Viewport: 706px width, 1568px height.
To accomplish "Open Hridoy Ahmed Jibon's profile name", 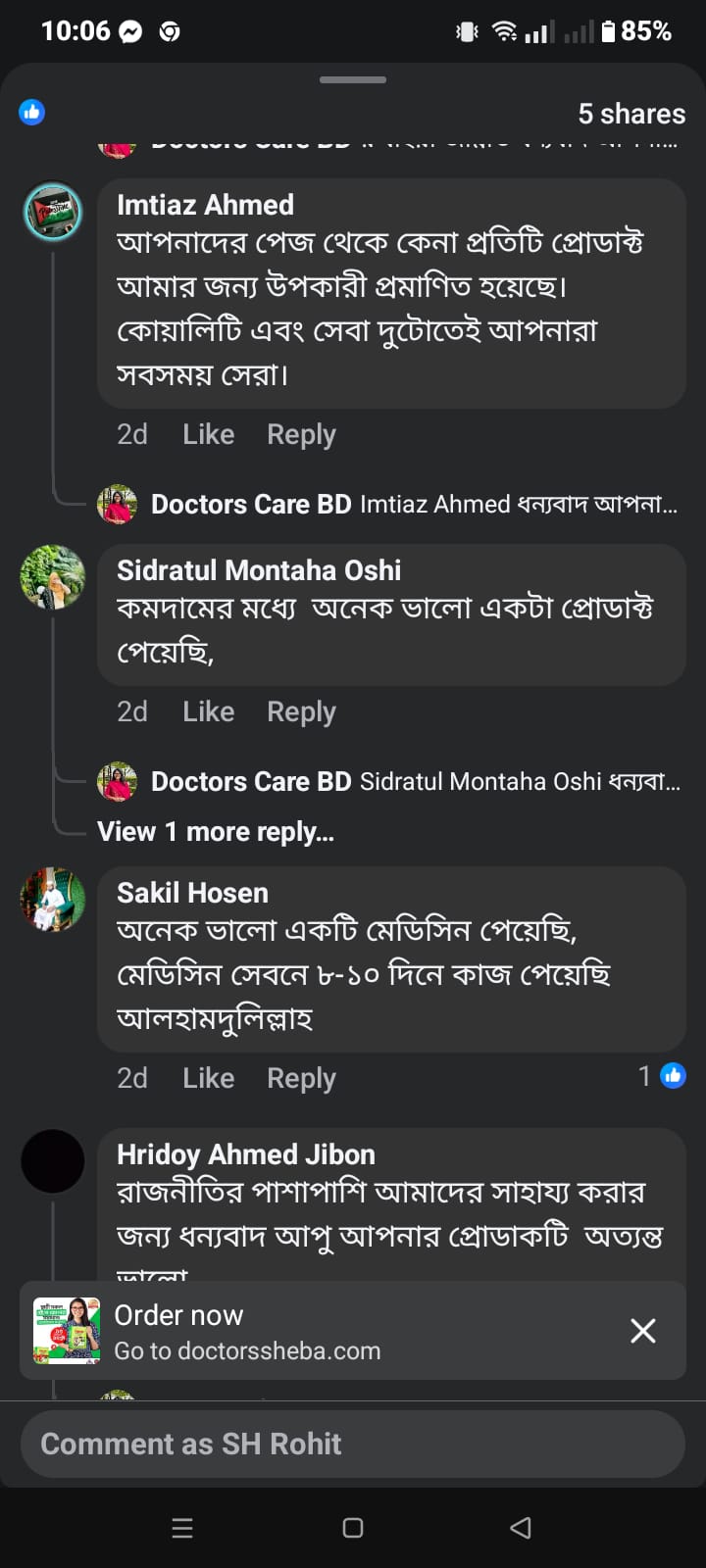I will [245, 1154].
